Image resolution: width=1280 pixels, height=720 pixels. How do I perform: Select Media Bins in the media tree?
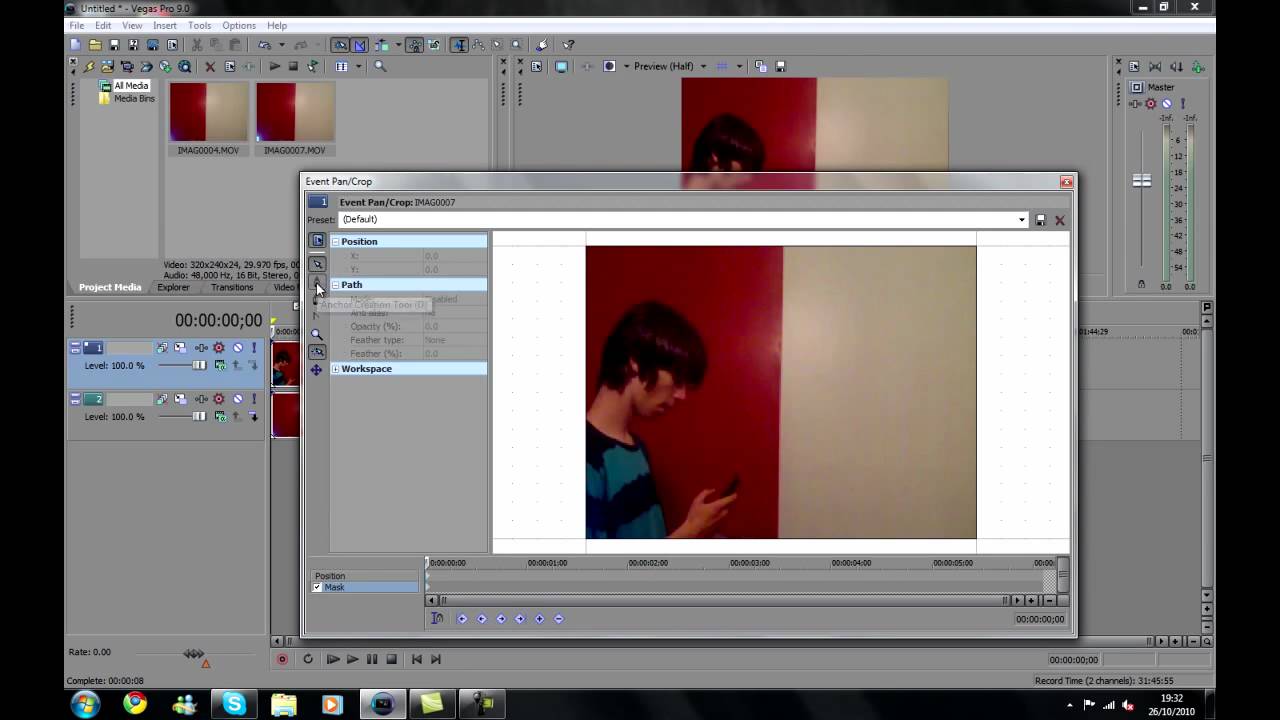(134, 98)
